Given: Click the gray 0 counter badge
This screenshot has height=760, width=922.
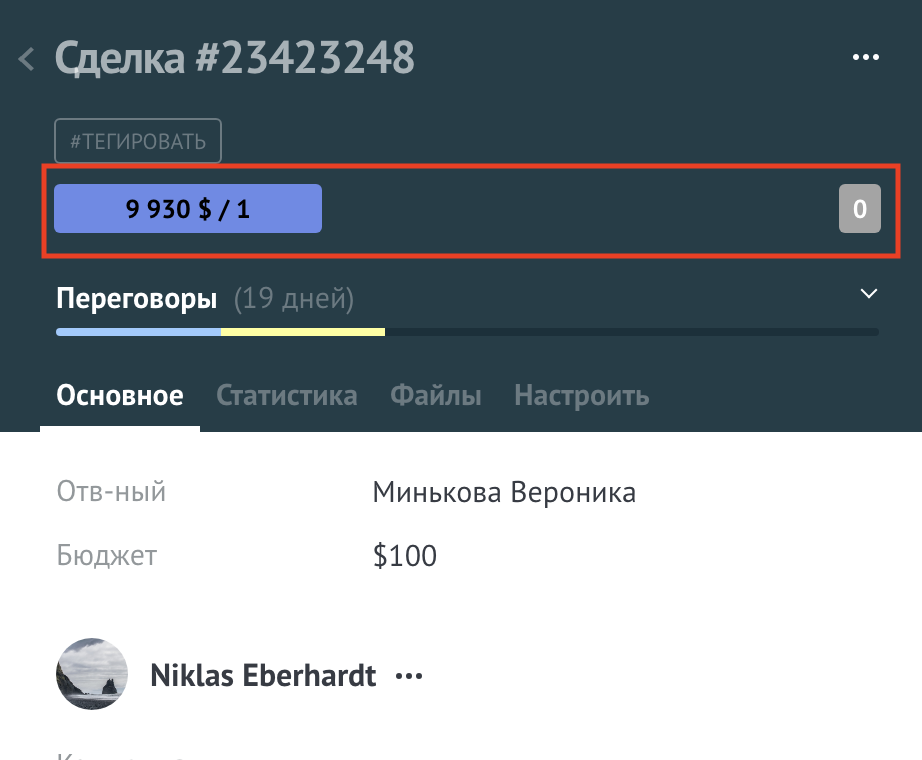Looking at the screenshot, I should tap(859, 209).
